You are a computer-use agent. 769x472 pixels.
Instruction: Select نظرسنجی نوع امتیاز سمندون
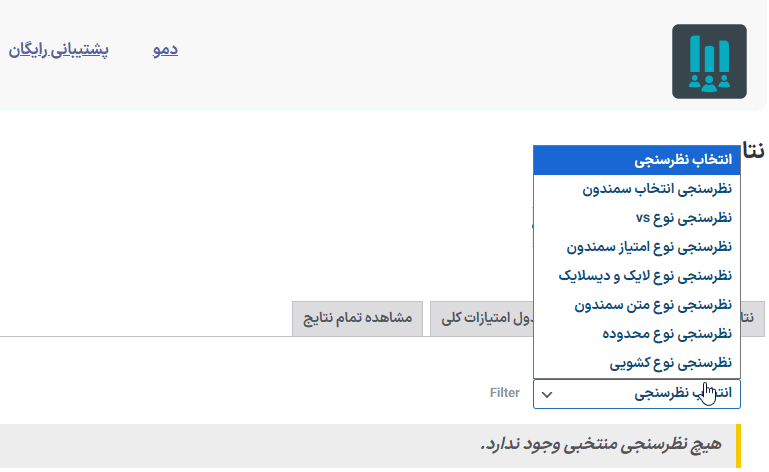pos(637,247)
